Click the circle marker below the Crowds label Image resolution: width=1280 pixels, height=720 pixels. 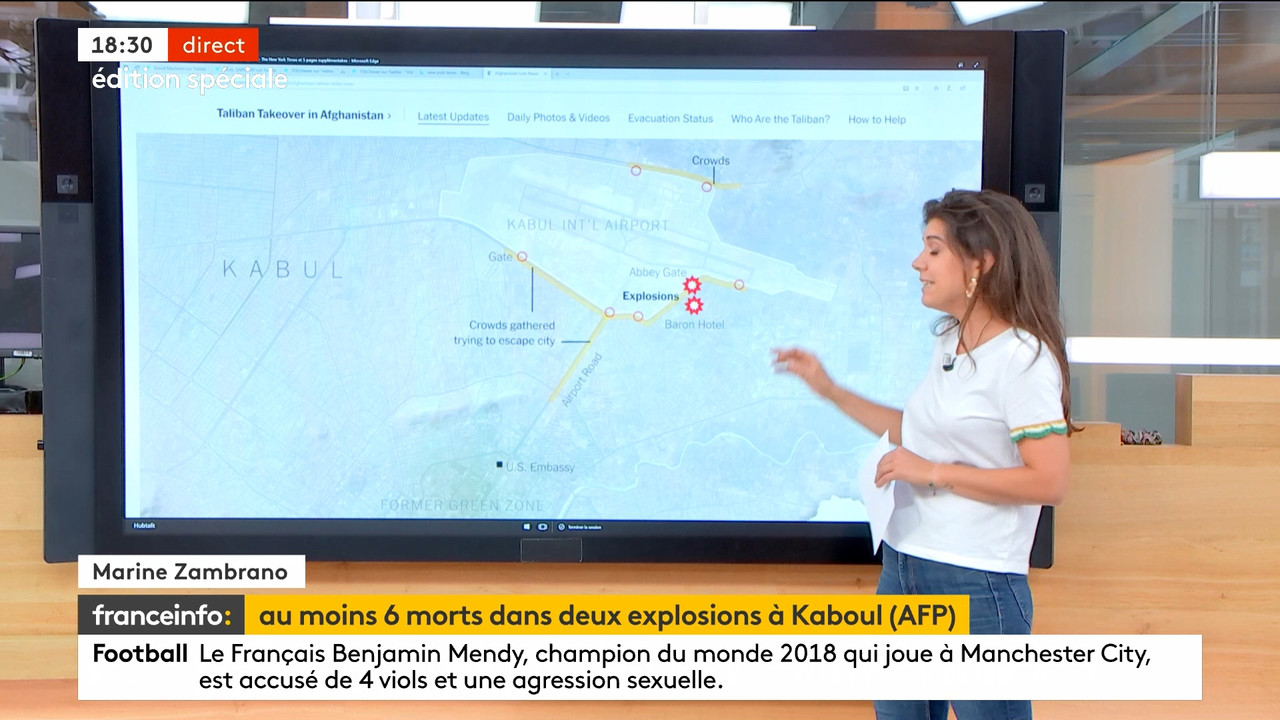tap(706, 186)
